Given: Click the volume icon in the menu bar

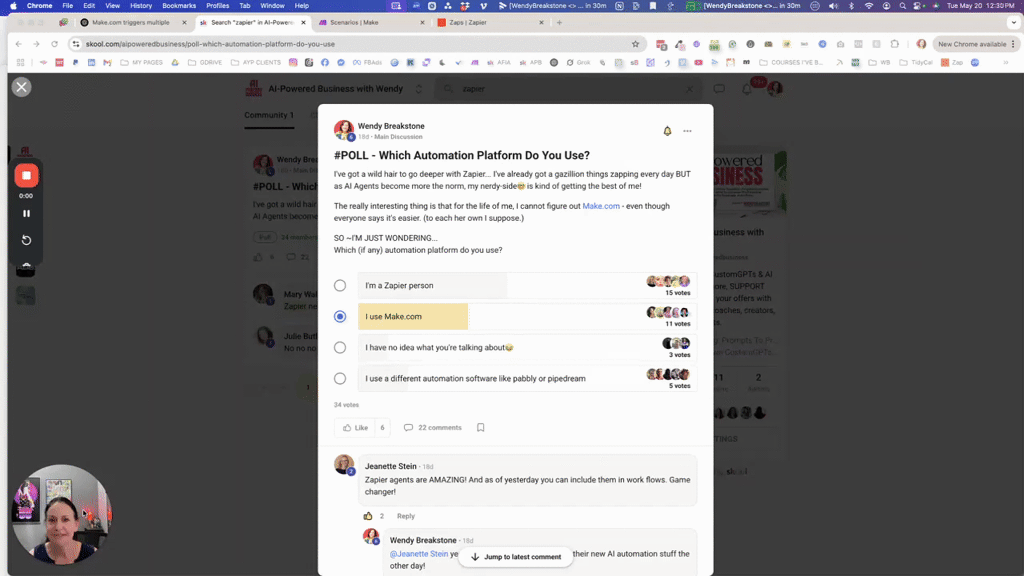Looking at the screenshot, I should [833, 5].
